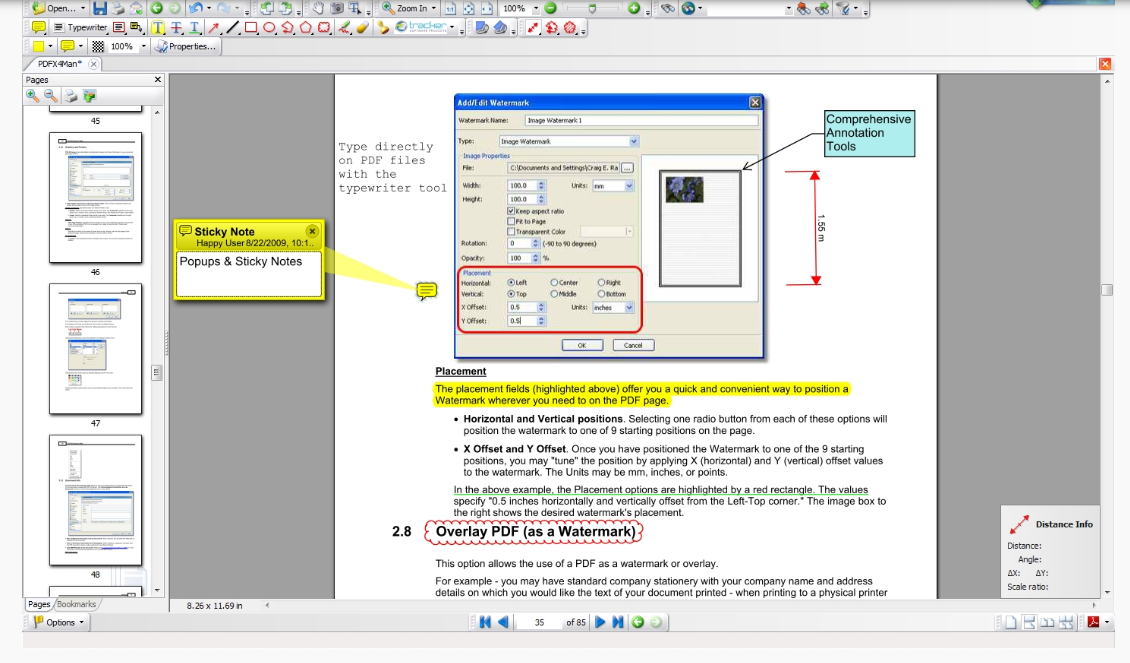Open the search field dropdown arrow
Viewport: 1130px width, 663px height.
coord(788,9)
